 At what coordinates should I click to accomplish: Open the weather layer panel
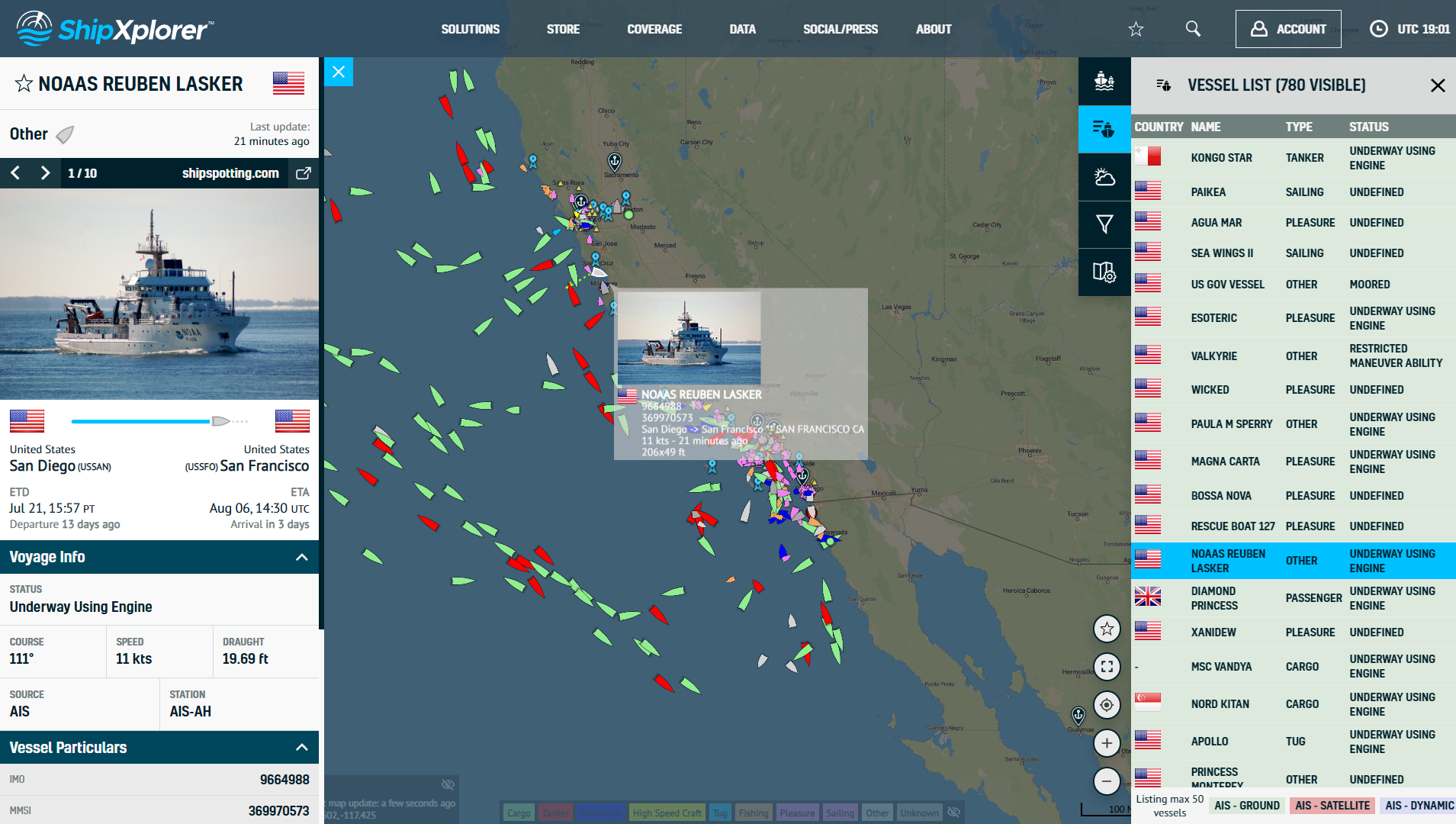(1104, 177)
